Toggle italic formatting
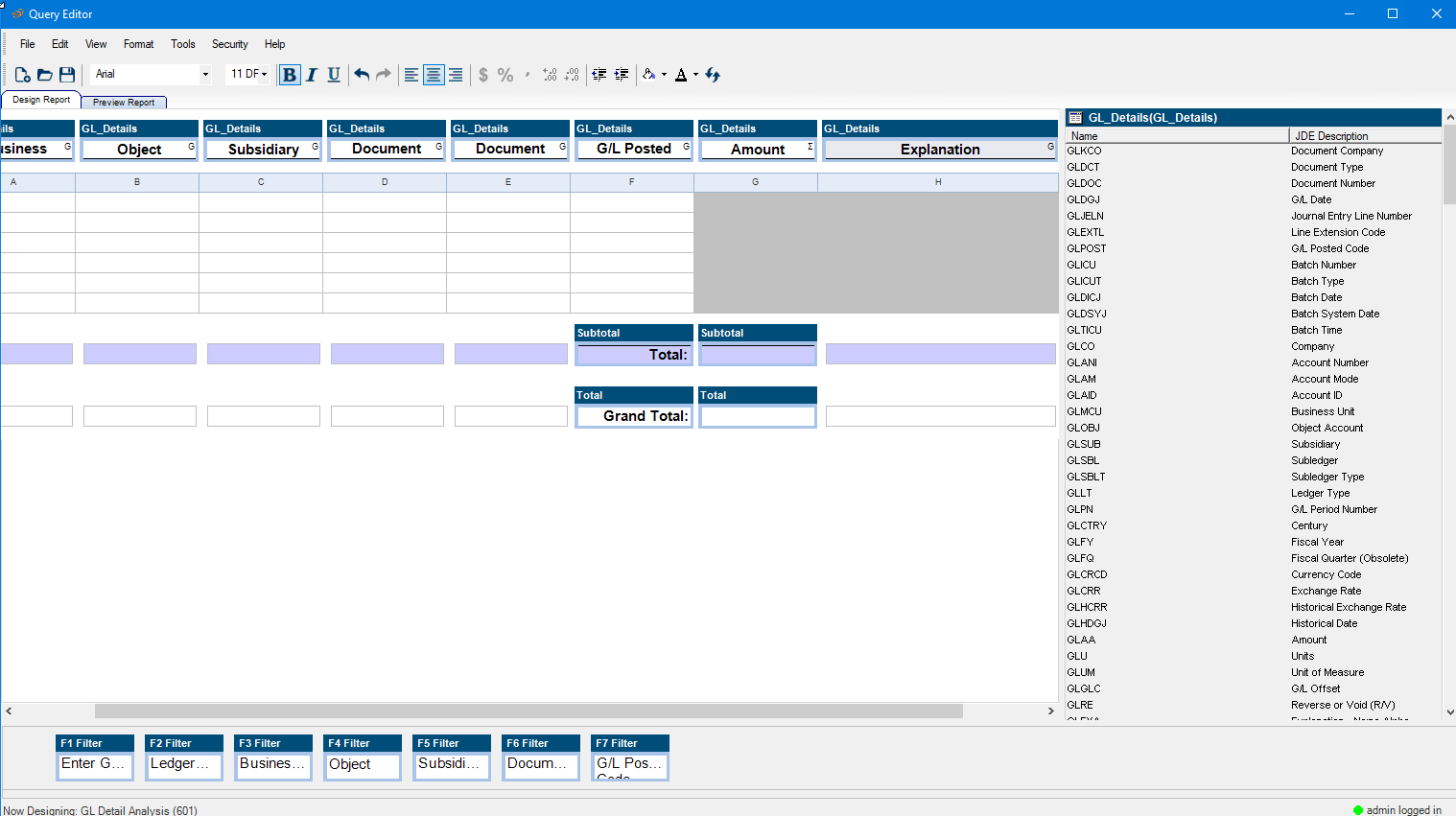1456x816 pixels. (x=311, y=75)
